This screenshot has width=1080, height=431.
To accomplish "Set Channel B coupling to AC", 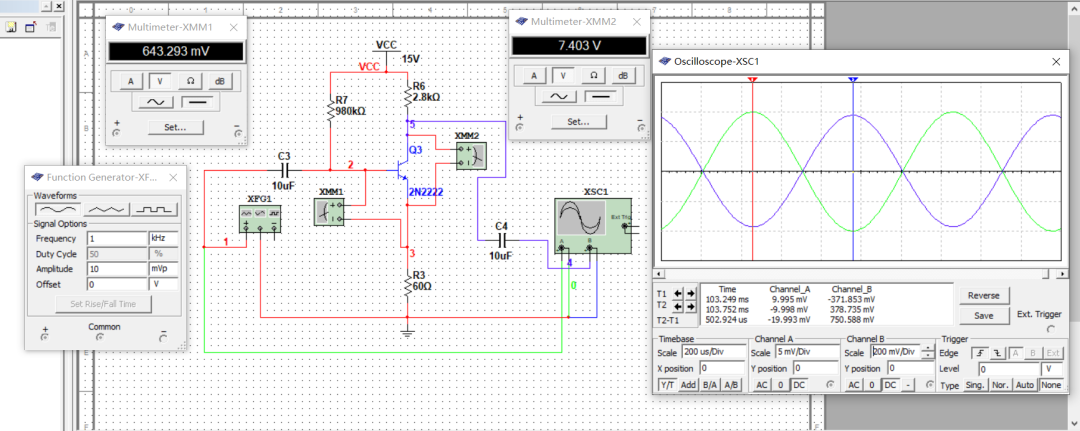I will tap(854, 385).
